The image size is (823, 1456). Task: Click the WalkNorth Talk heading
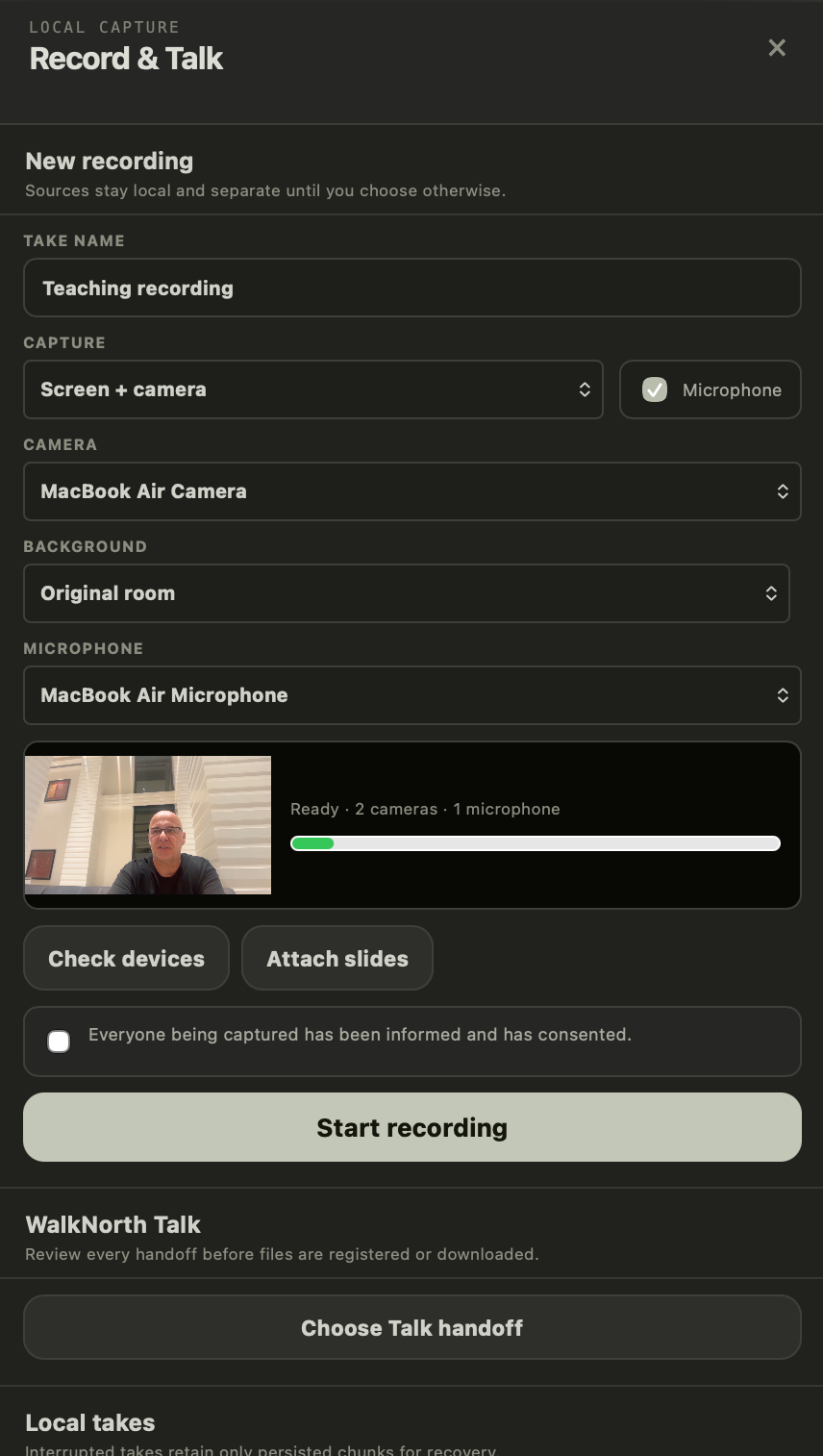112,1224
